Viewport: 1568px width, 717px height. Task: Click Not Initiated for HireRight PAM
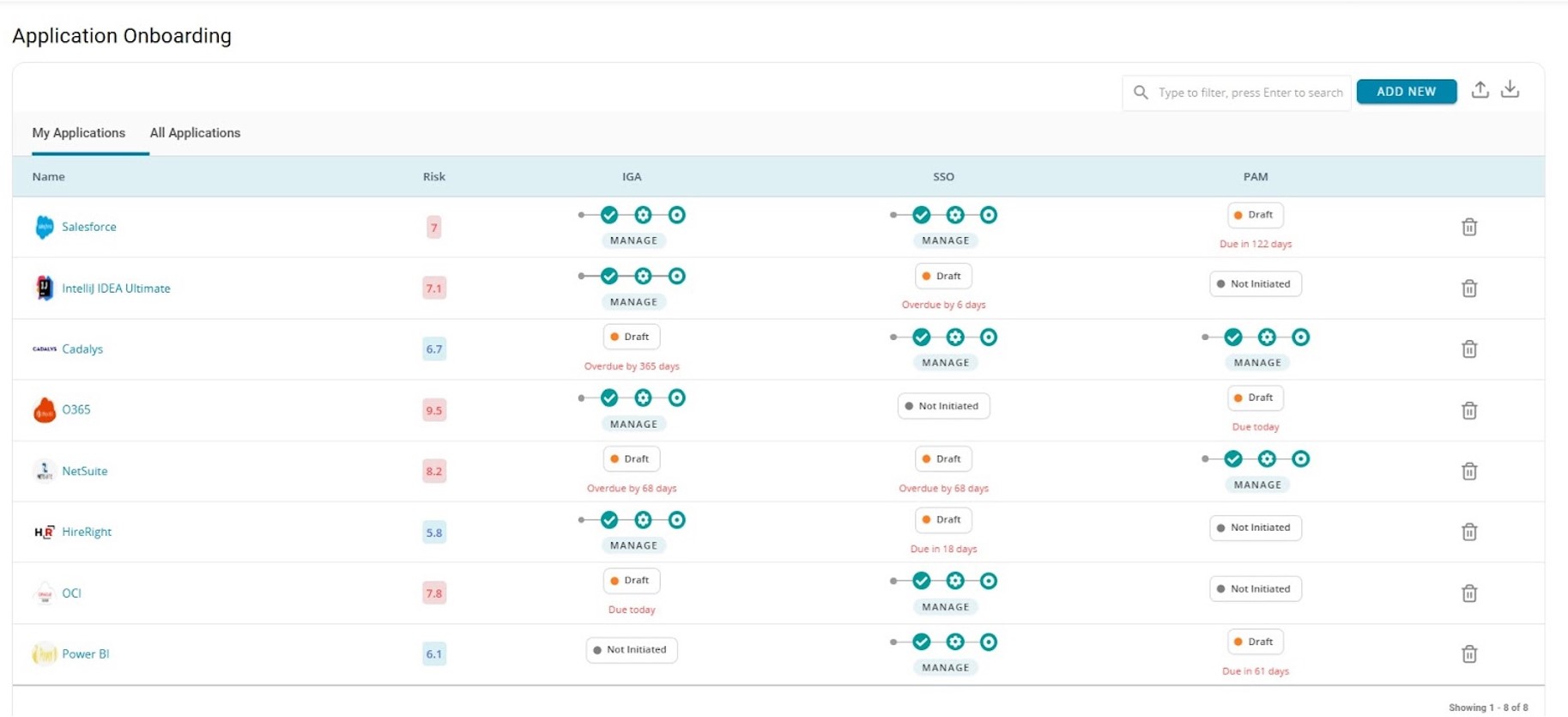click(1256, 527)
